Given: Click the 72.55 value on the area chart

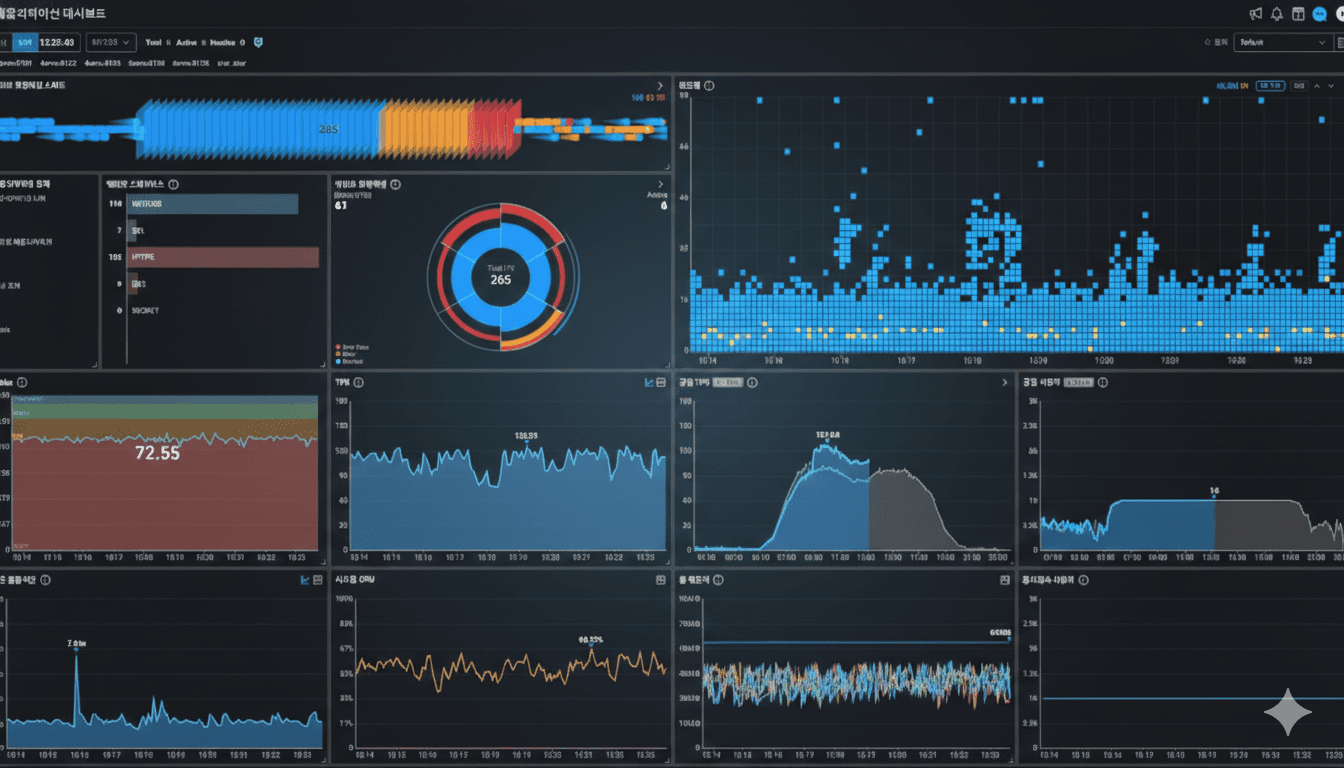Looking at the screenshot, I should click(x=156, y=452).
